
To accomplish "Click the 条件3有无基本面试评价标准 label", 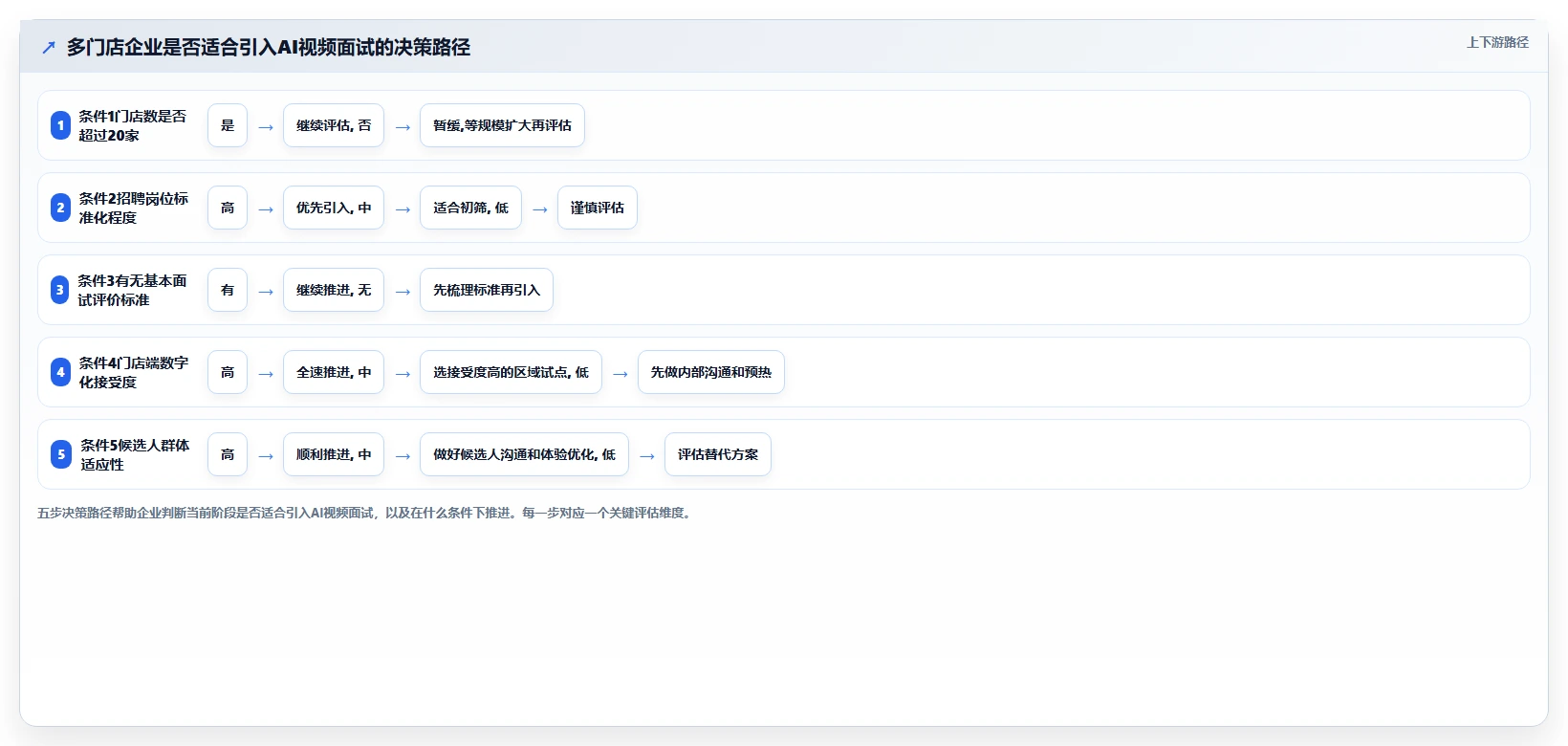I will coord(133,290).
